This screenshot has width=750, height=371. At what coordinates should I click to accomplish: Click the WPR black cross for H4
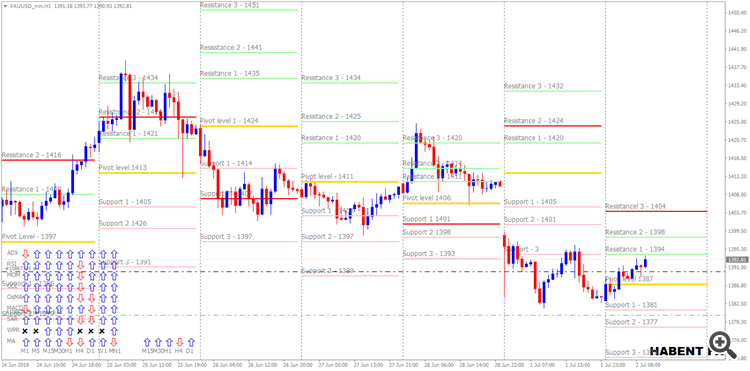tap(80, 331)
